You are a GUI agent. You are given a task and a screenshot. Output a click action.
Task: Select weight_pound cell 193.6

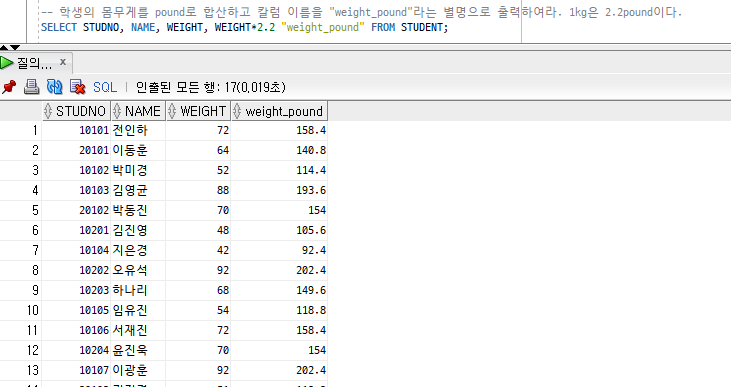point(279,190)
